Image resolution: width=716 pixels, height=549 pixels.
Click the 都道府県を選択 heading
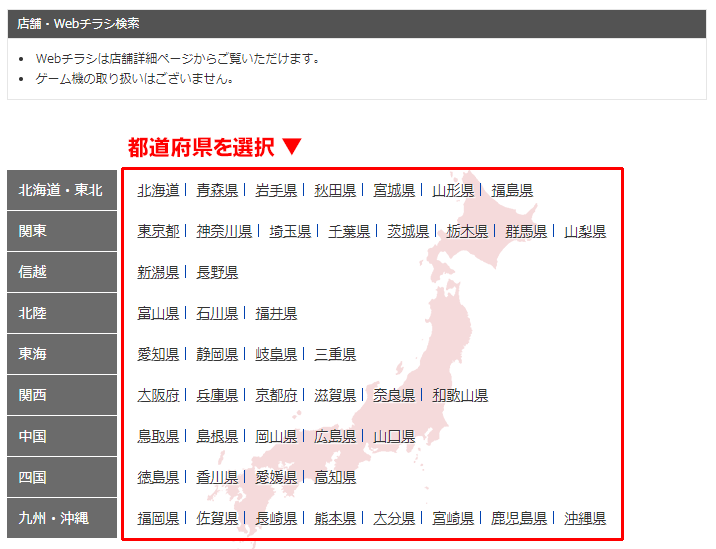click(201, 148)
